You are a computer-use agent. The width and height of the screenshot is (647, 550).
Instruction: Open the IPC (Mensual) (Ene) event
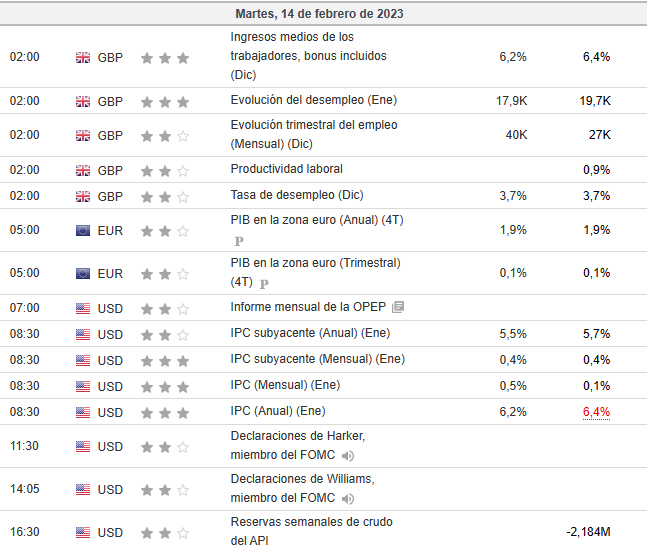277,385
